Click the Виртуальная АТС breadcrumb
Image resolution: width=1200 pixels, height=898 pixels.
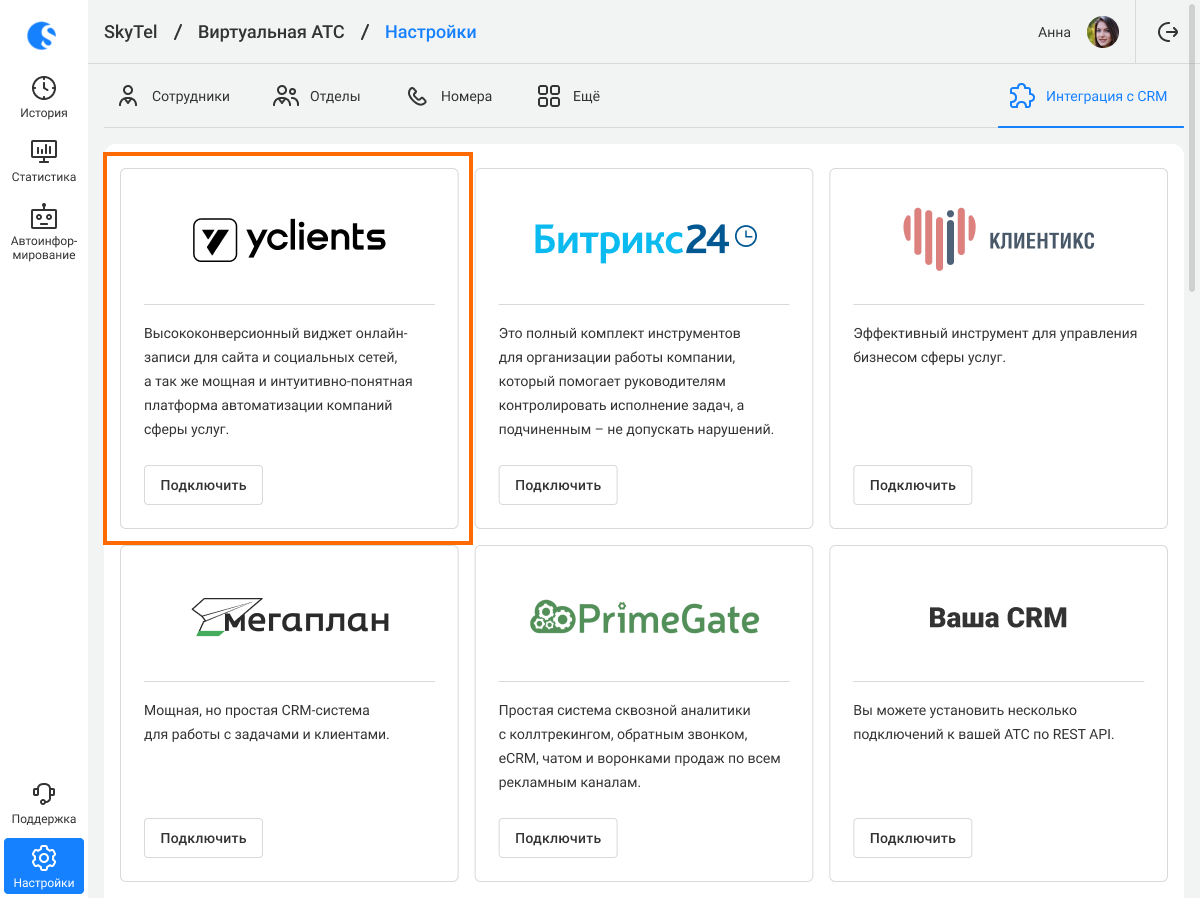[271, 32]
